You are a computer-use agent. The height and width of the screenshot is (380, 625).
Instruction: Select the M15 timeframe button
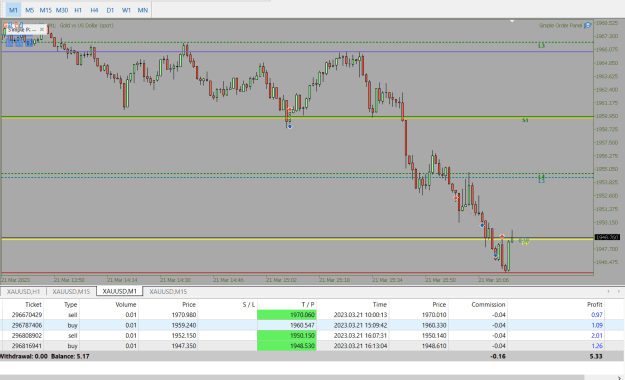point(45,10)
